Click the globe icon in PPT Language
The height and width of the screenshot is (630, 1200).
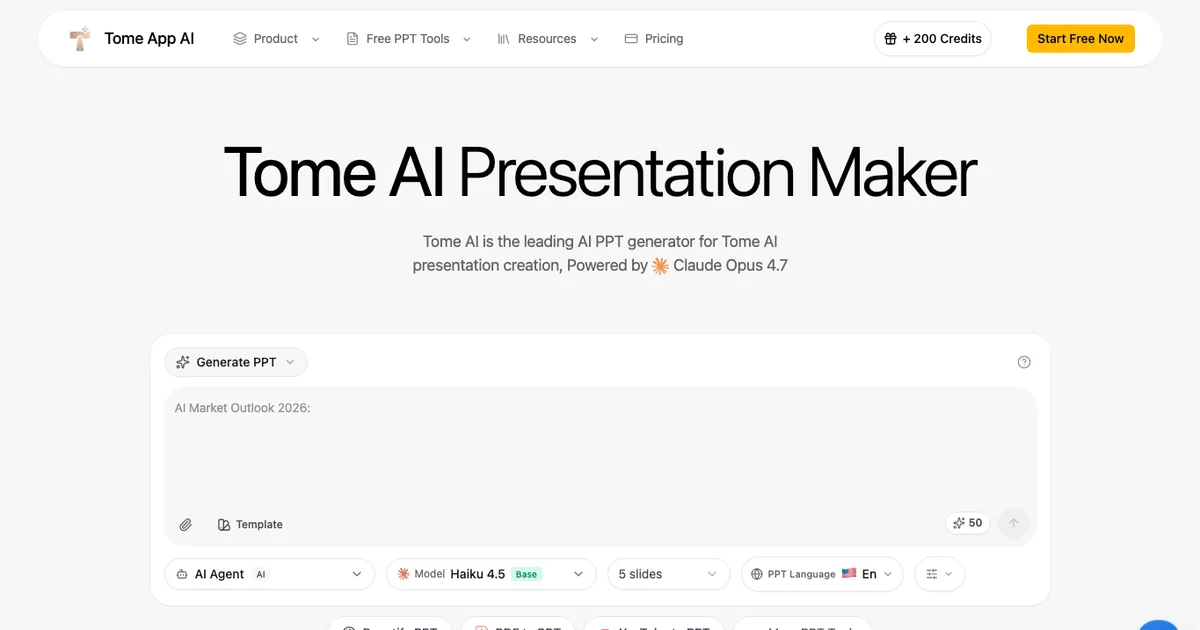pos(757,574)
